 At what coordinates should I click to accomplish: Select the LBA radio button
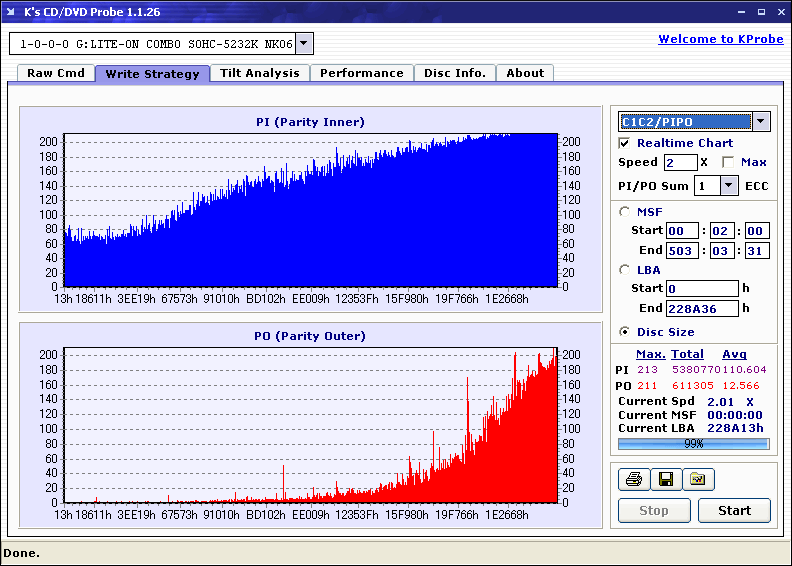click(x=624, y=270)
